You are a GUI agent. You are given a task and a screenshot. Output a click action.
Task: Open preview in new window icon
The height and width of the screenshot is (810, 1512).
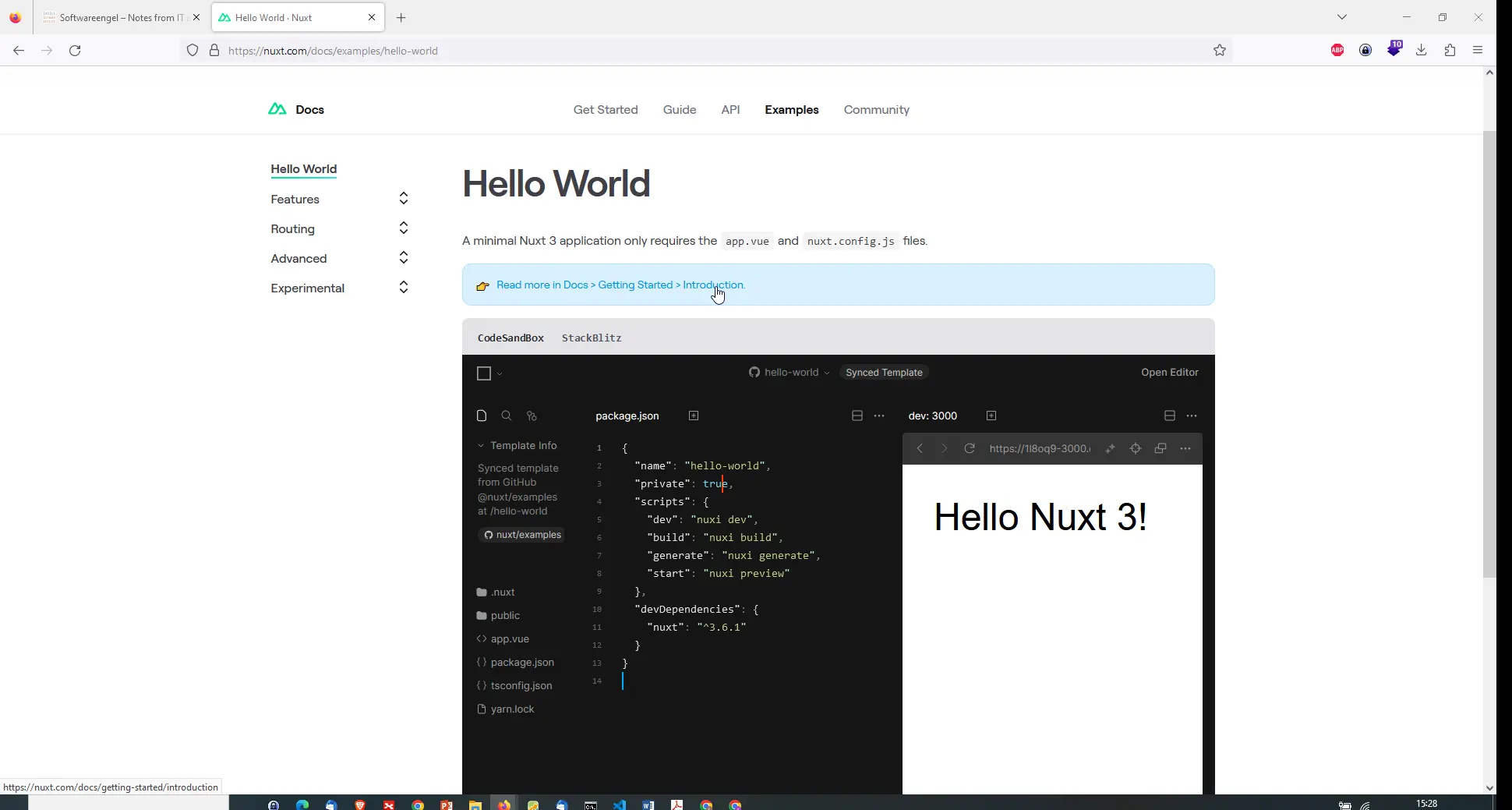(1160, 449)
